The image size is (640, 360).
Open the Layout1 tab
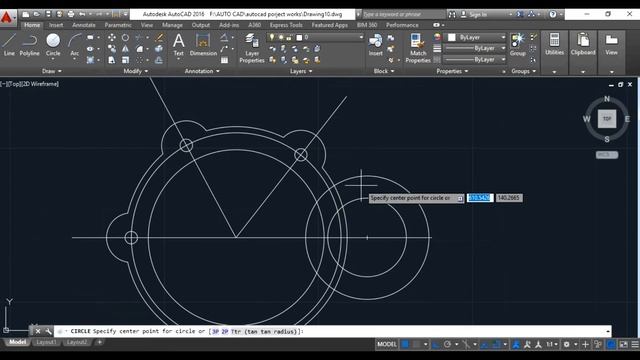[46, 342]
